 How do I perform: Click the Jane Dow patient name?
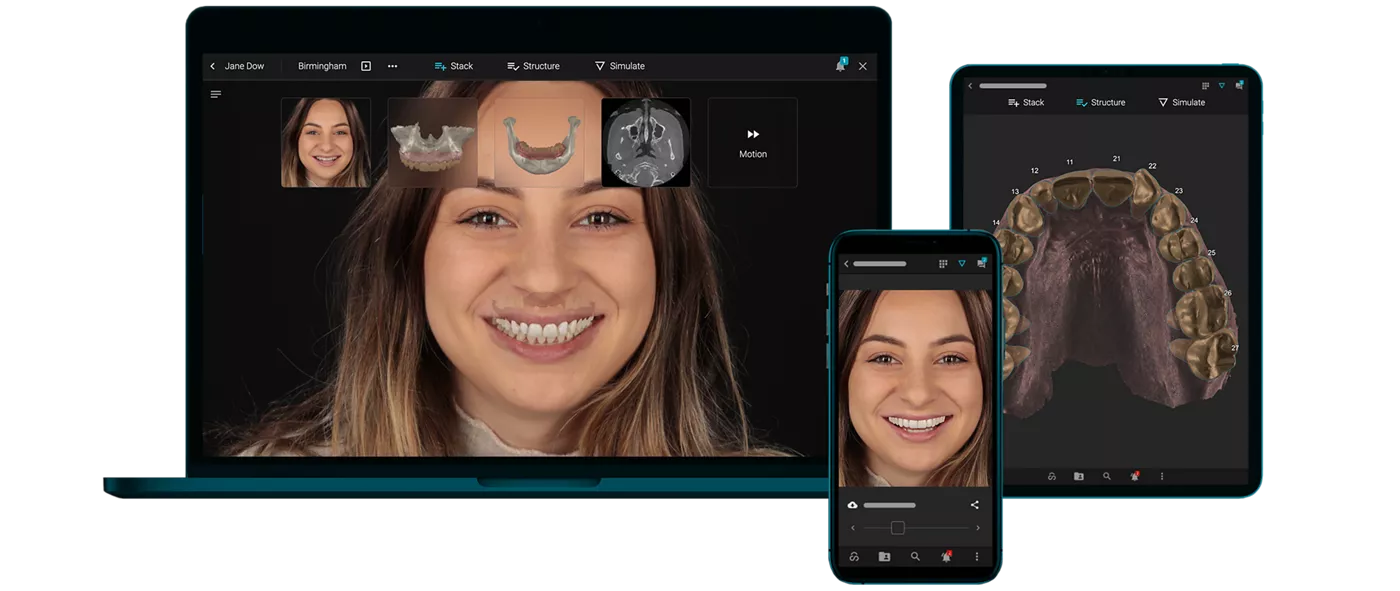(x=244, y=66)
